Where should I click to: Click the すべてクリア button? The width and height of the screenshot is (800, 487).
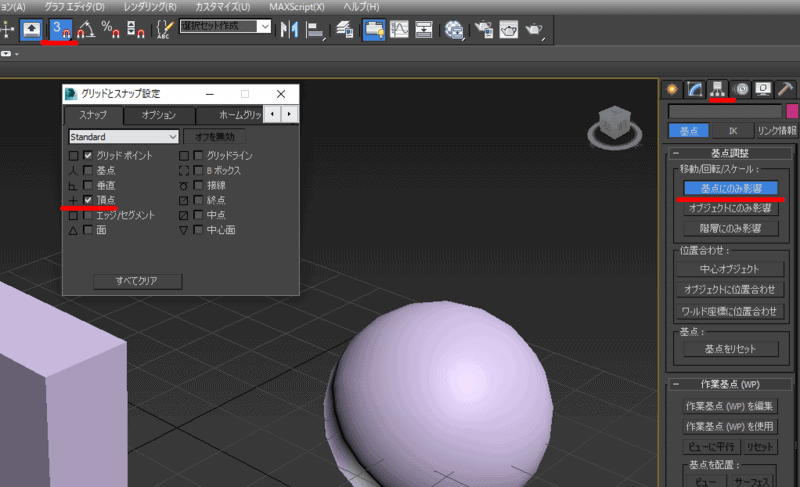tap(137, 281)
